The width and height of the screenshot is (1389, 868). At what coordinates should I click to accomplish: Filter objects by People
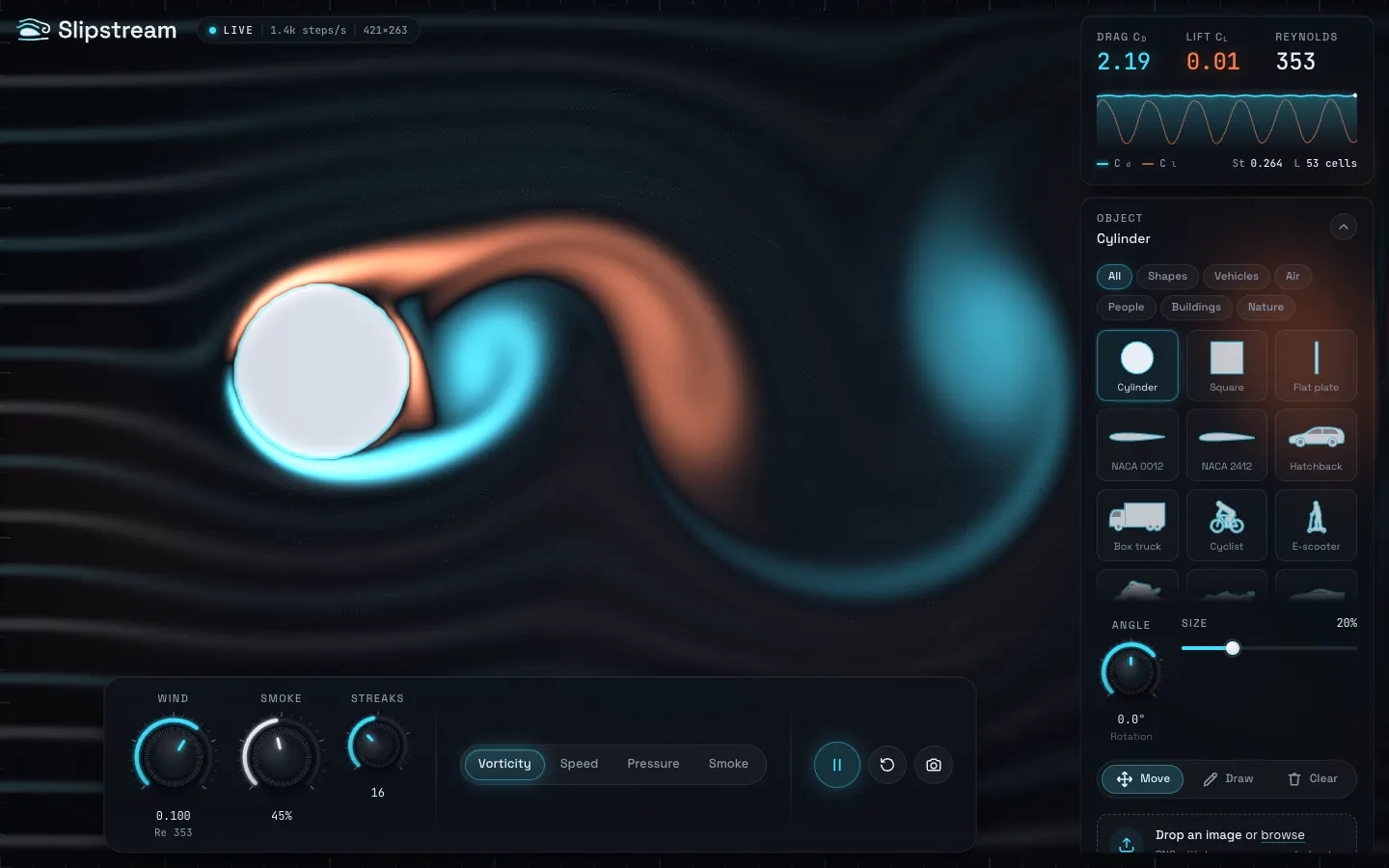[1126, 308]
